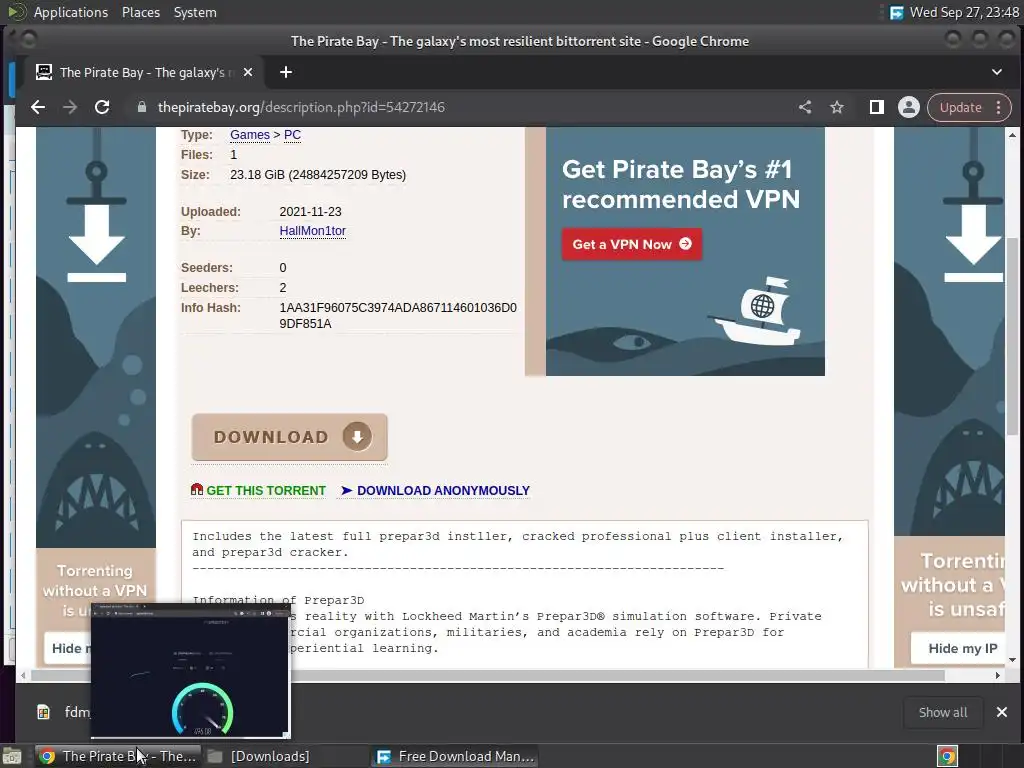The width and height of the screenshot is (1024, 768).
Task: Click the Chrome Update button
Action: pyautogui.click(x=960, y=107)
